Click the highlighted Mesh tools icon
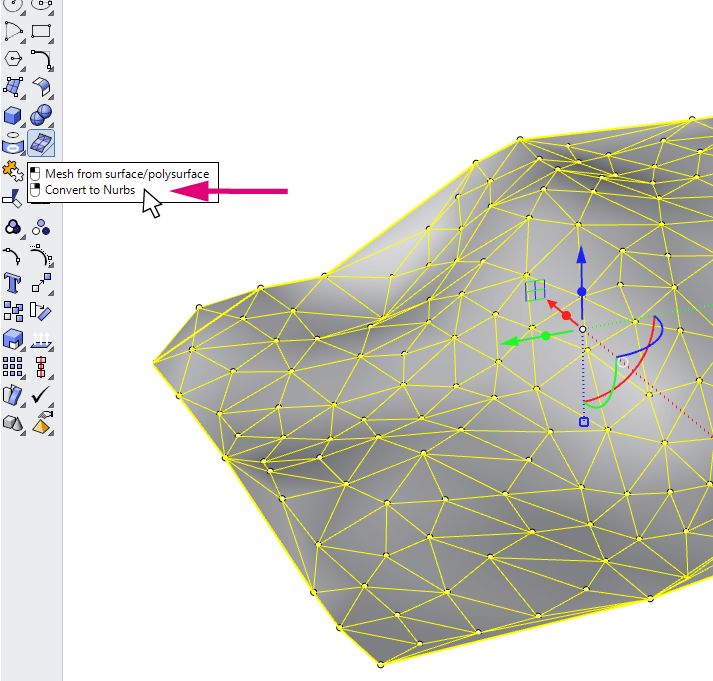Viewport: 713px width, 681px height. 41,143
